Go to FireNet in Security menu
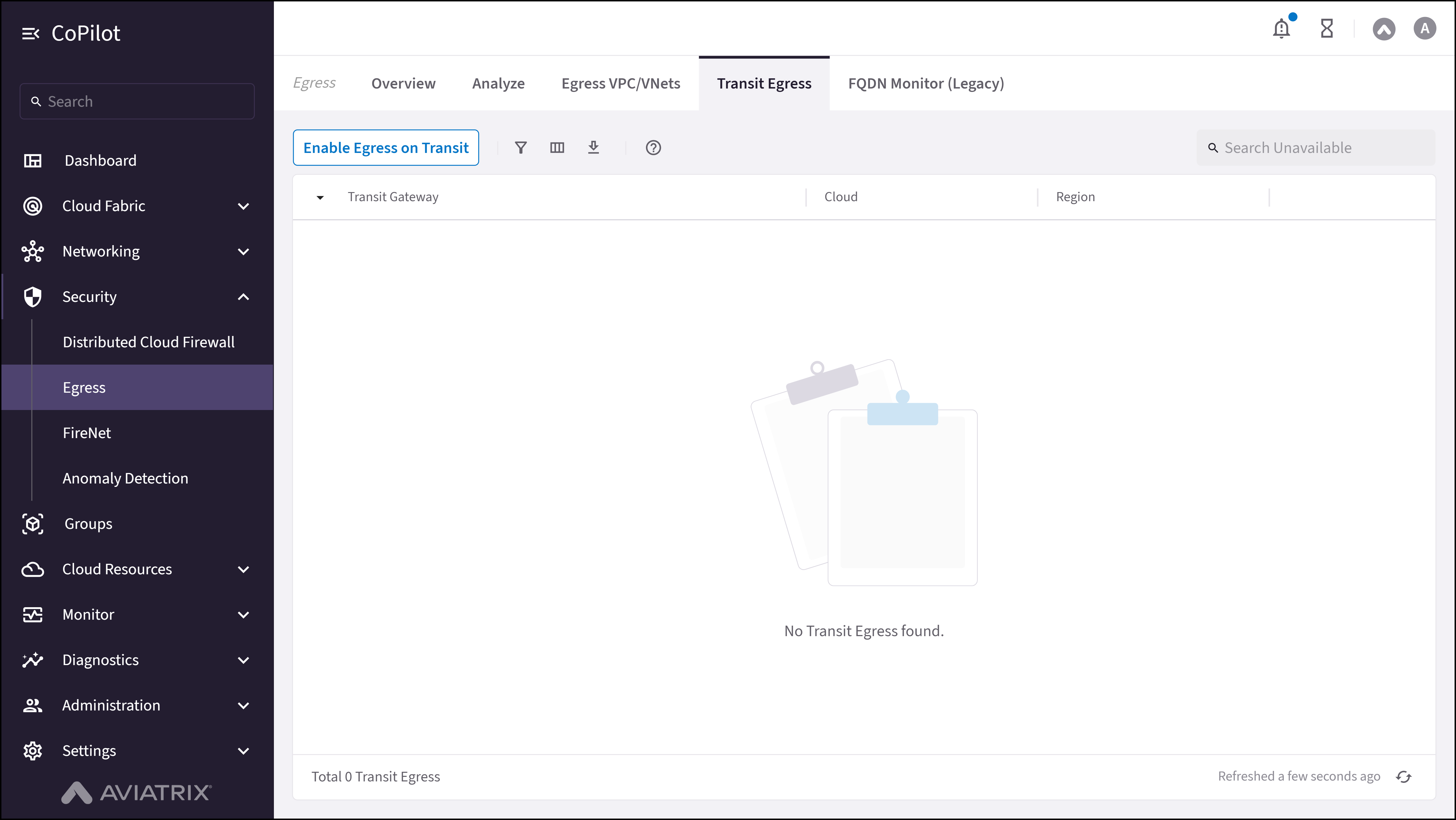1456x820 pixels. point(87,433)
